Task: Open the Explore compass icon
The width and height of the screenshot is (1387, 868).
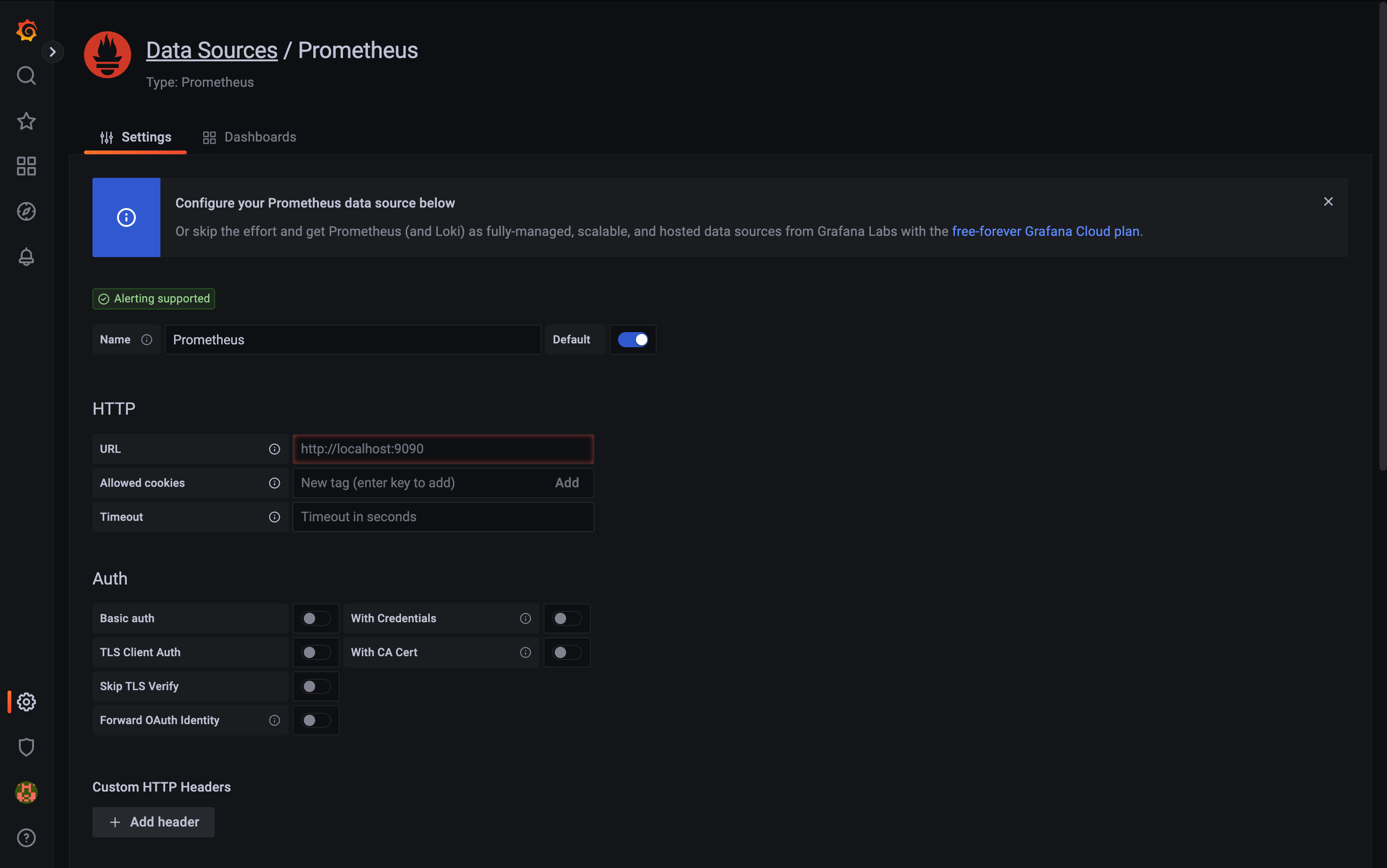Action: pos(26,211)
